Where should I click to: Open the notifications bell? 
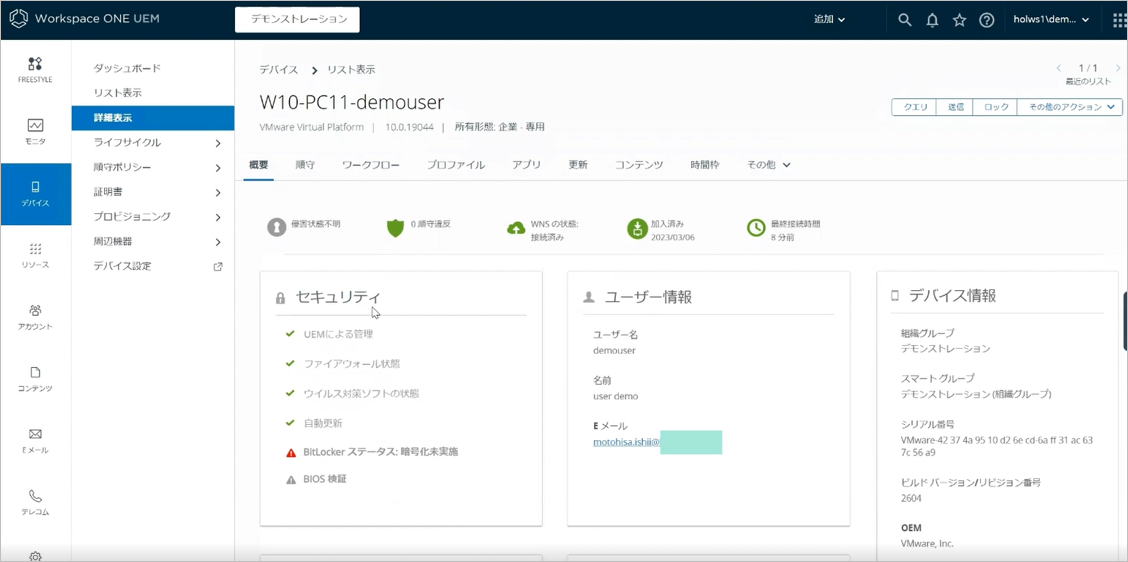[932, 20]
